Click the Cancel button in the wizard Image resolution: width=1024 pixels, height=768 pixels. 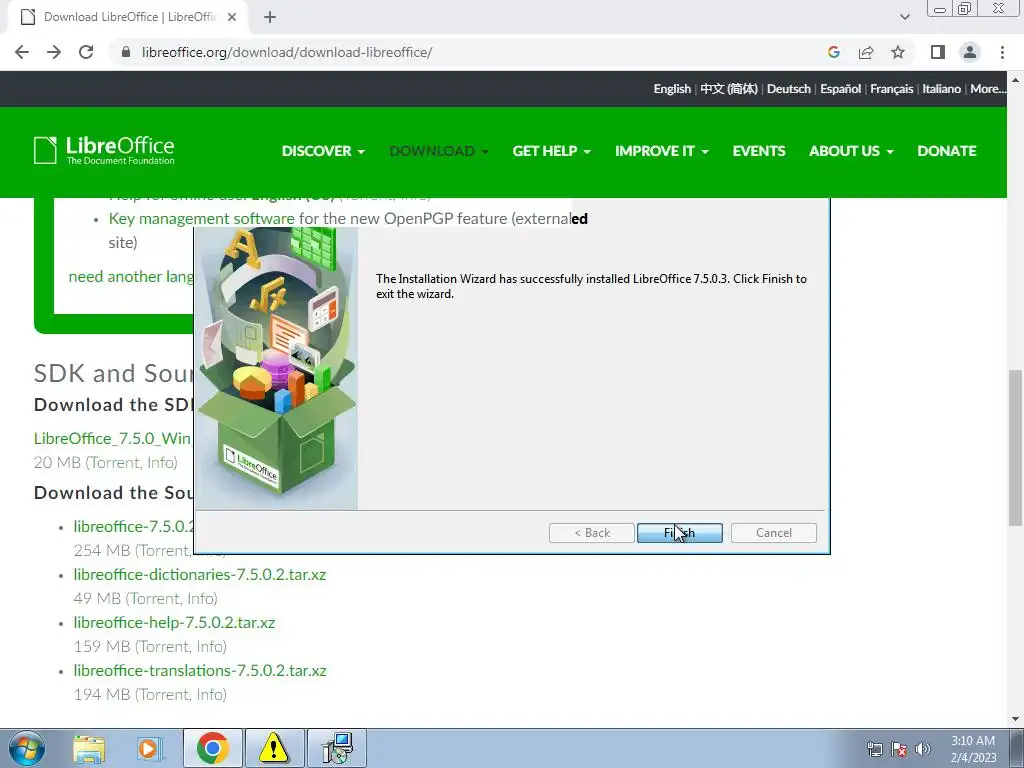773,533
